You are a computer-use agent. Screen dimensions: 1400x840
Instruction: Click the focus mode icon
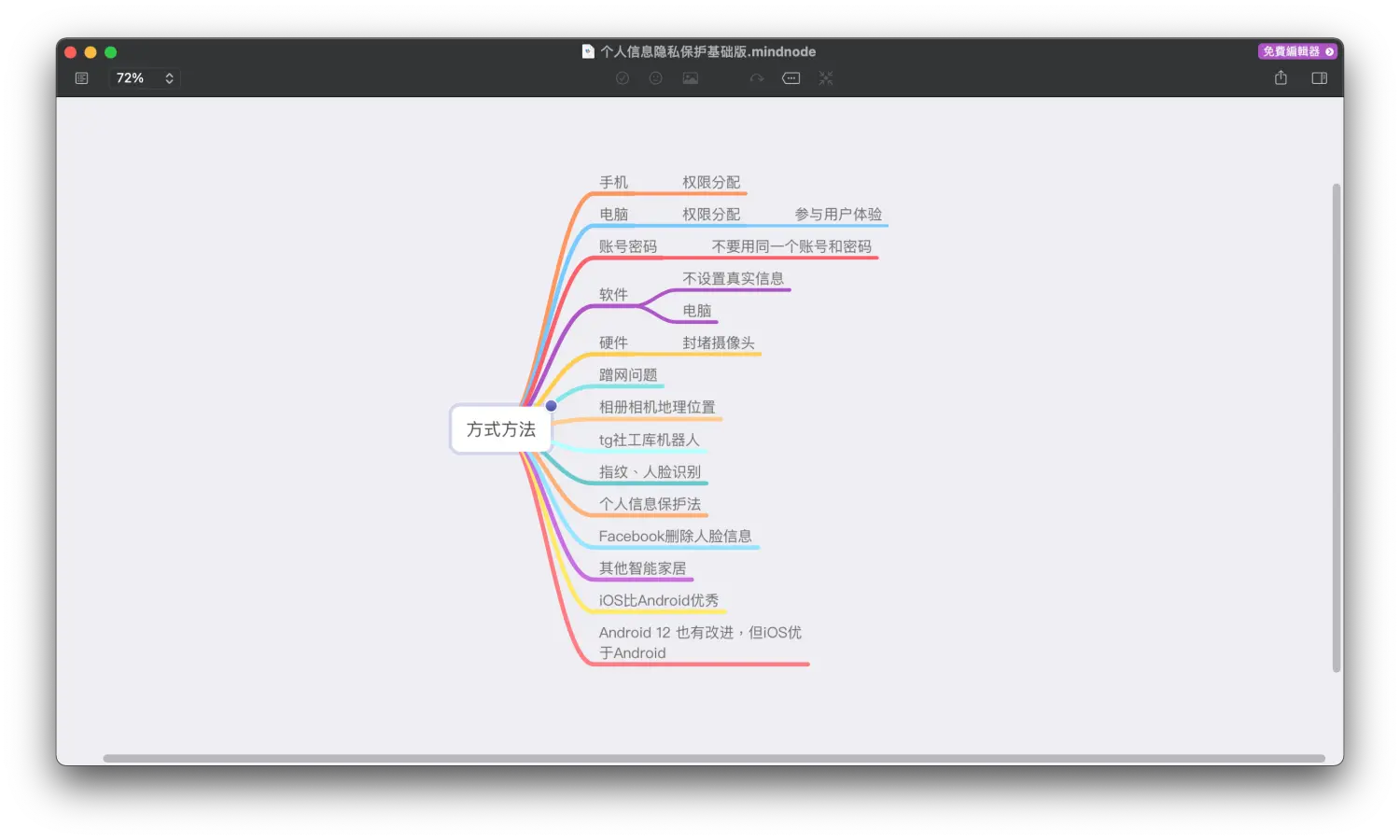click(x=826, y=78)
